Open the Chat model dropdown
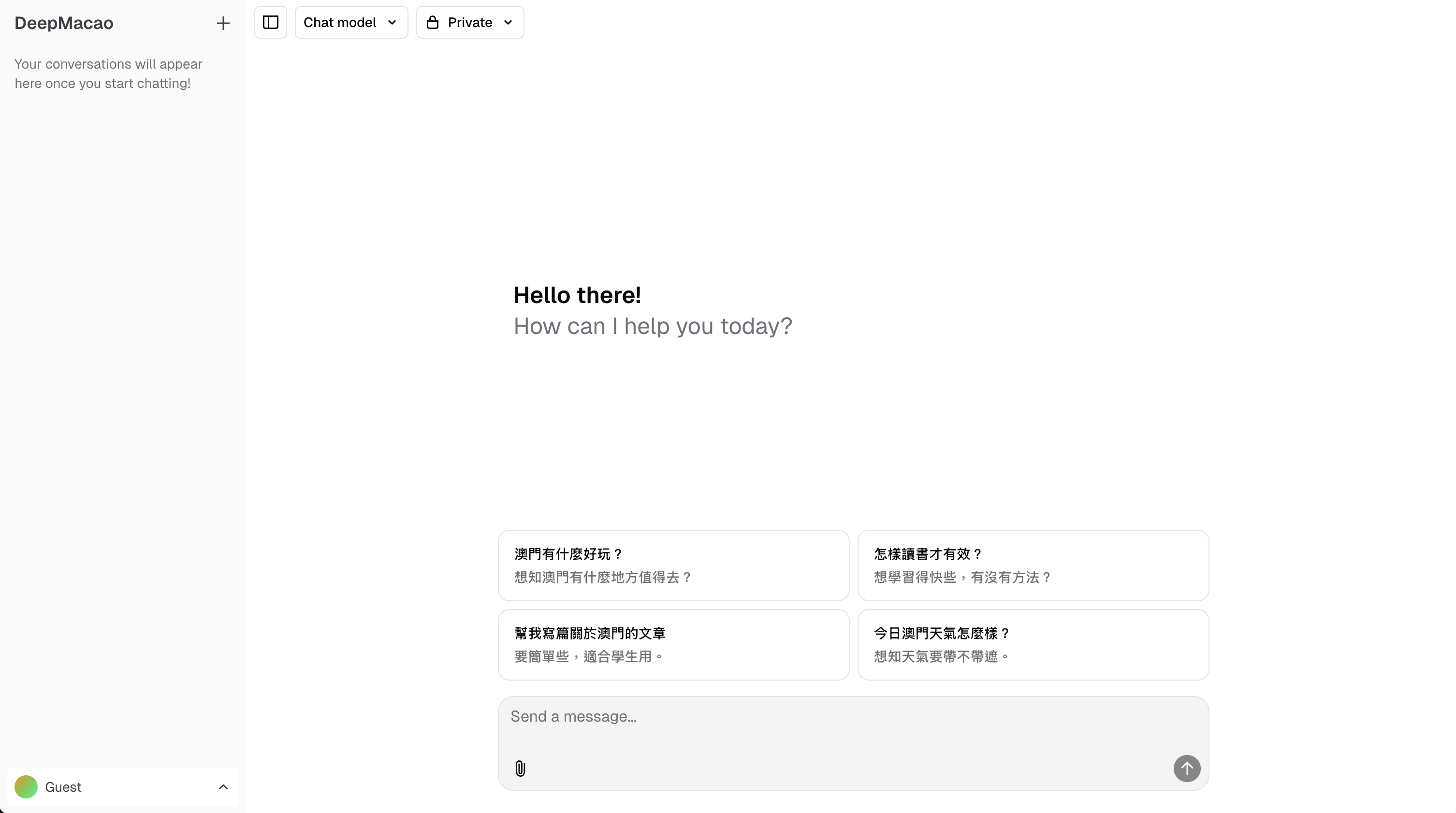Image resolution: width=1456 pixels, height=813 pixels. pyautogui.click(x=350, y=23)
